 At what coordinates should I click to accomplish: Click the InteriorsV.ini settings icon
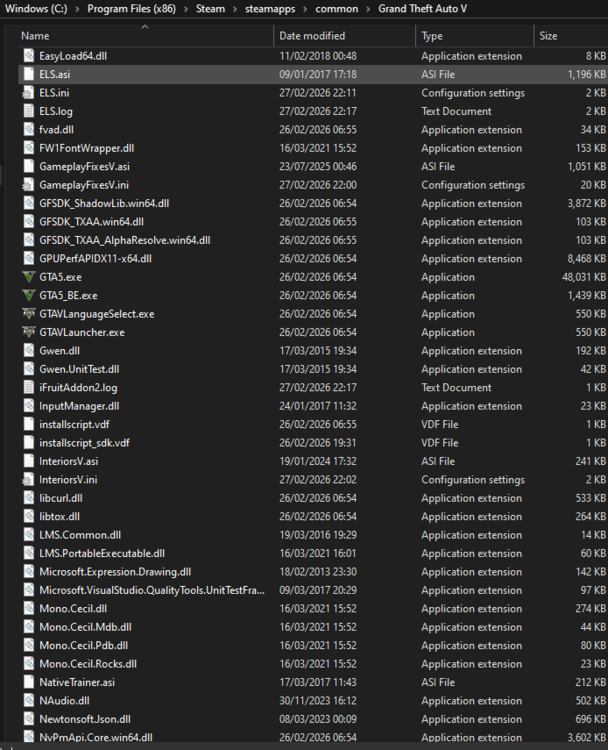click(29, 479)
